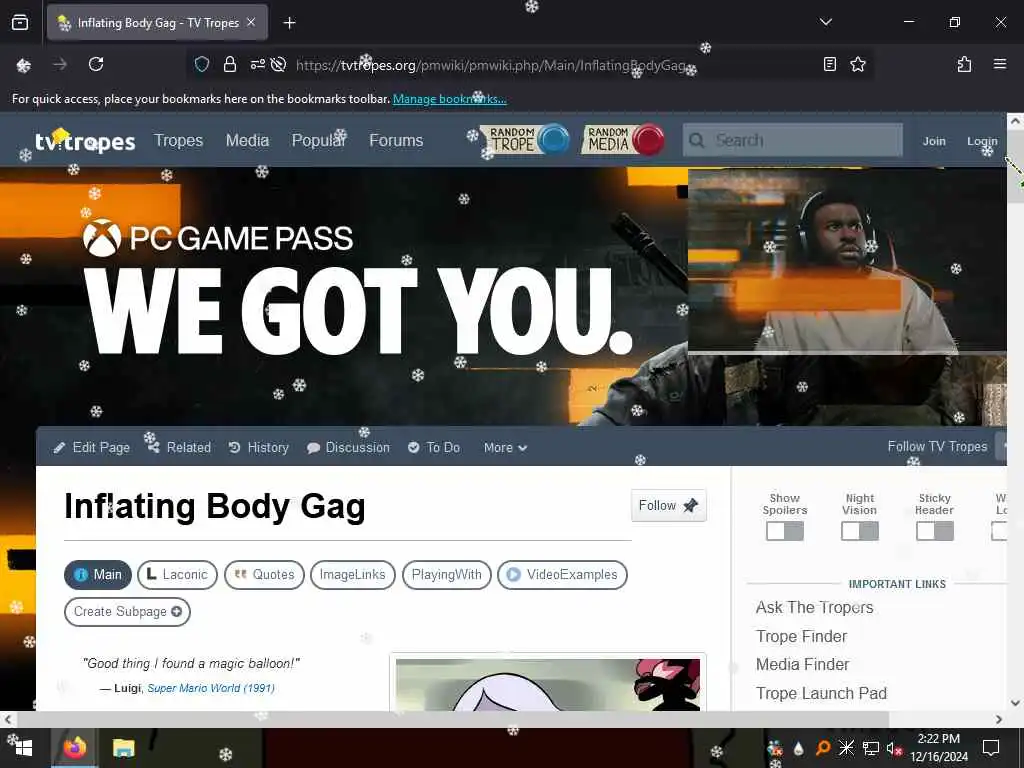Viewport: 1024px width, 768px height.
Task: Click the snowflake tray icon
Action: pyautogui.click(x=846, y=748)
